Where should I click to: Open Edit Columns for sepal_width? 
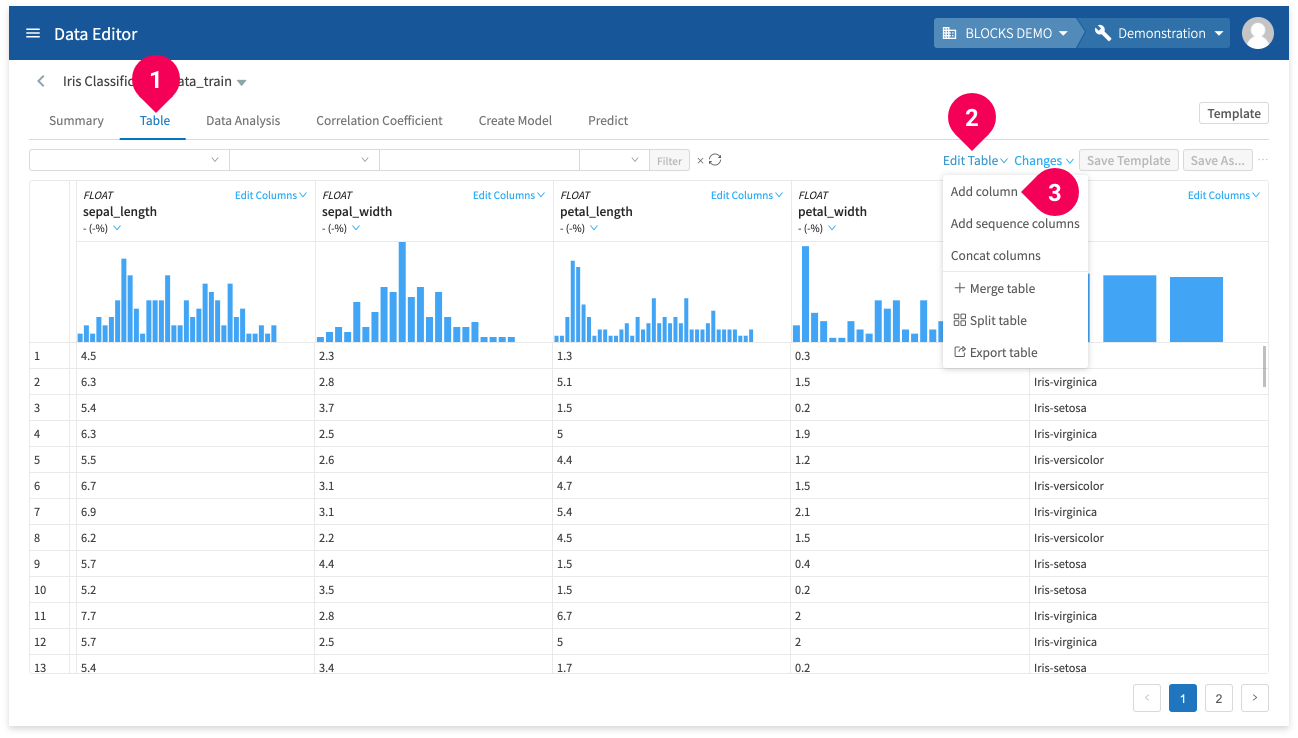pos(508,195)
